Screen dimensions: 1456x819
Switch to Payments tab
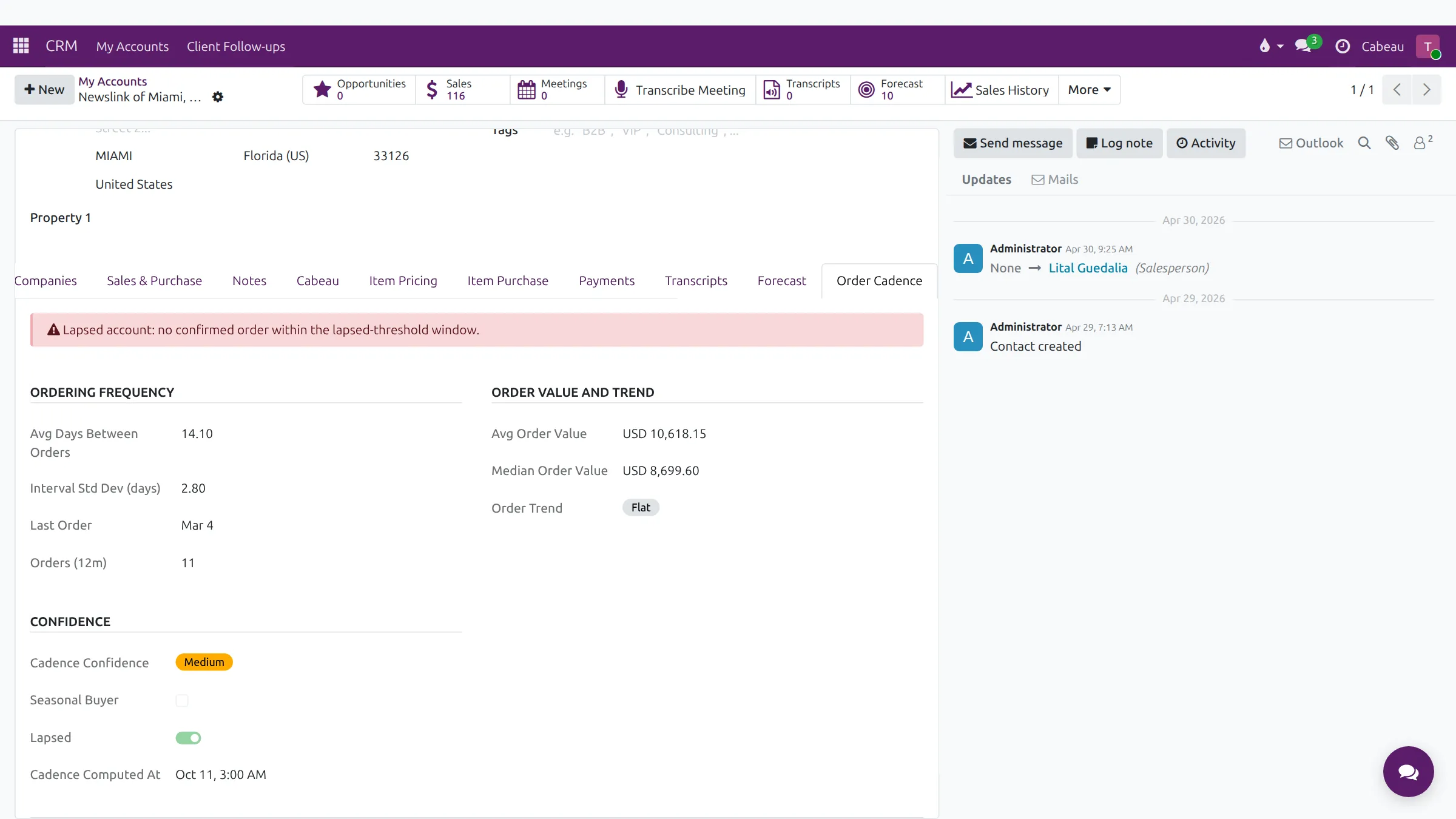point(607,281)
